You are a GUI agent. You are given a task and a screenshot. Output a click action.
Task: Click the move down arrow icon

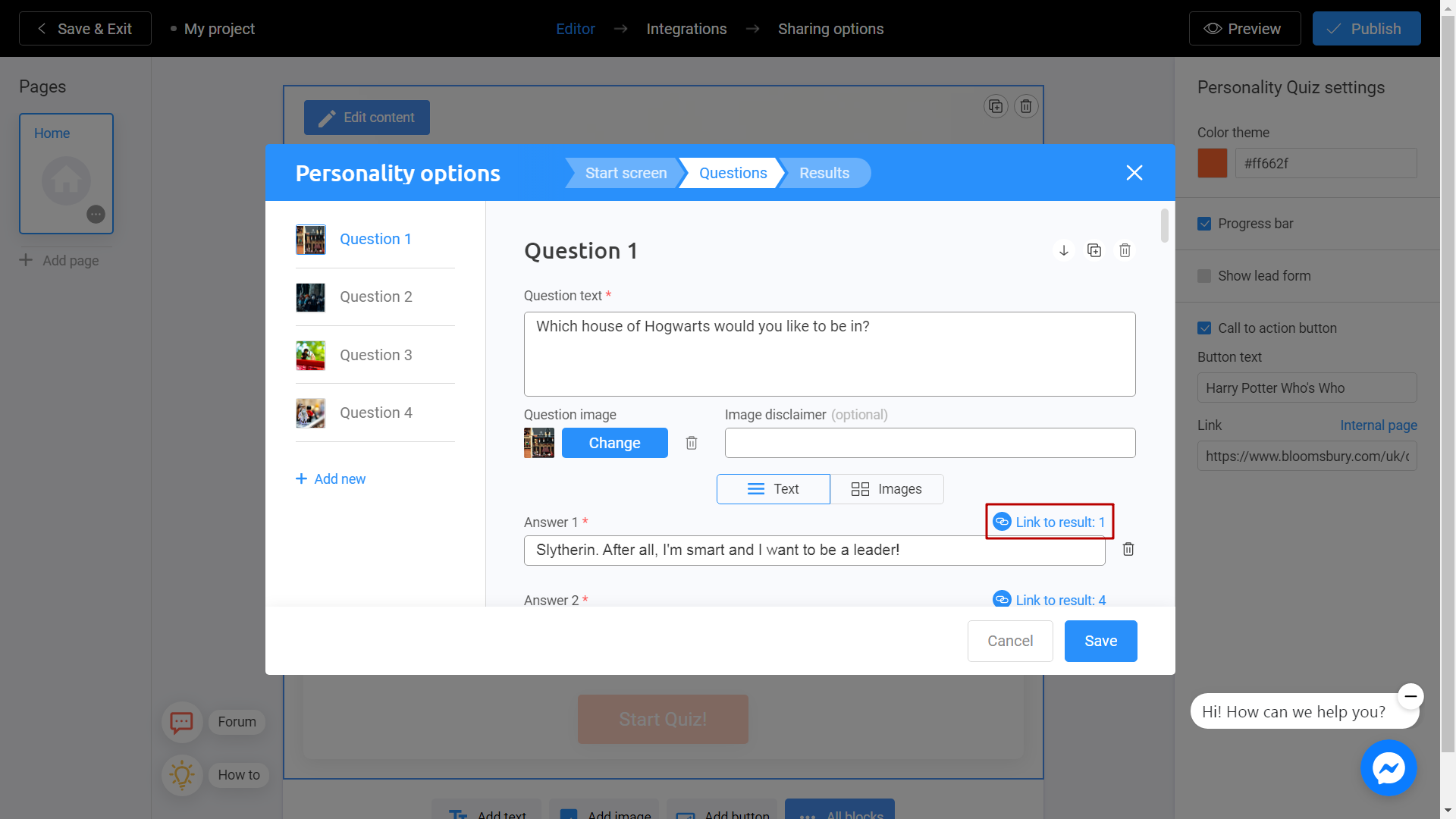tap(1063, 250)
